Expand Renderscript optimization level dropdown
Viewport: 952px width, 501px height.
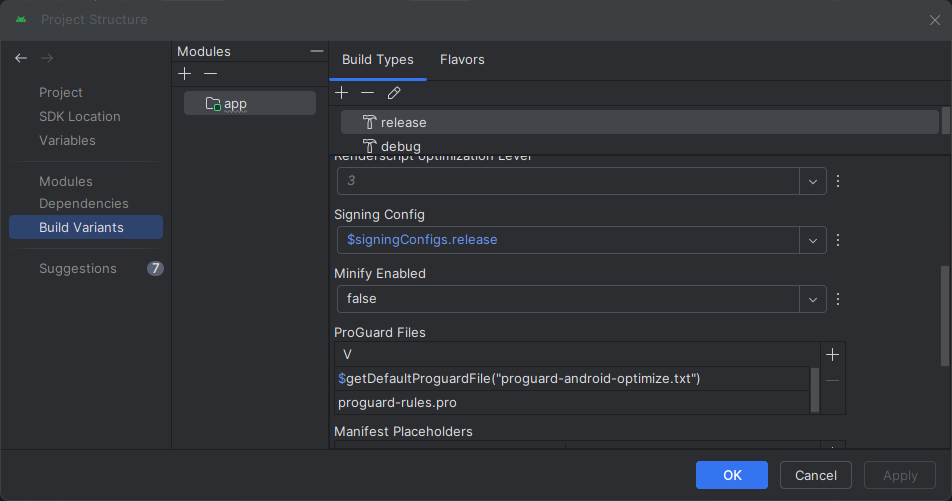point(812,181)
